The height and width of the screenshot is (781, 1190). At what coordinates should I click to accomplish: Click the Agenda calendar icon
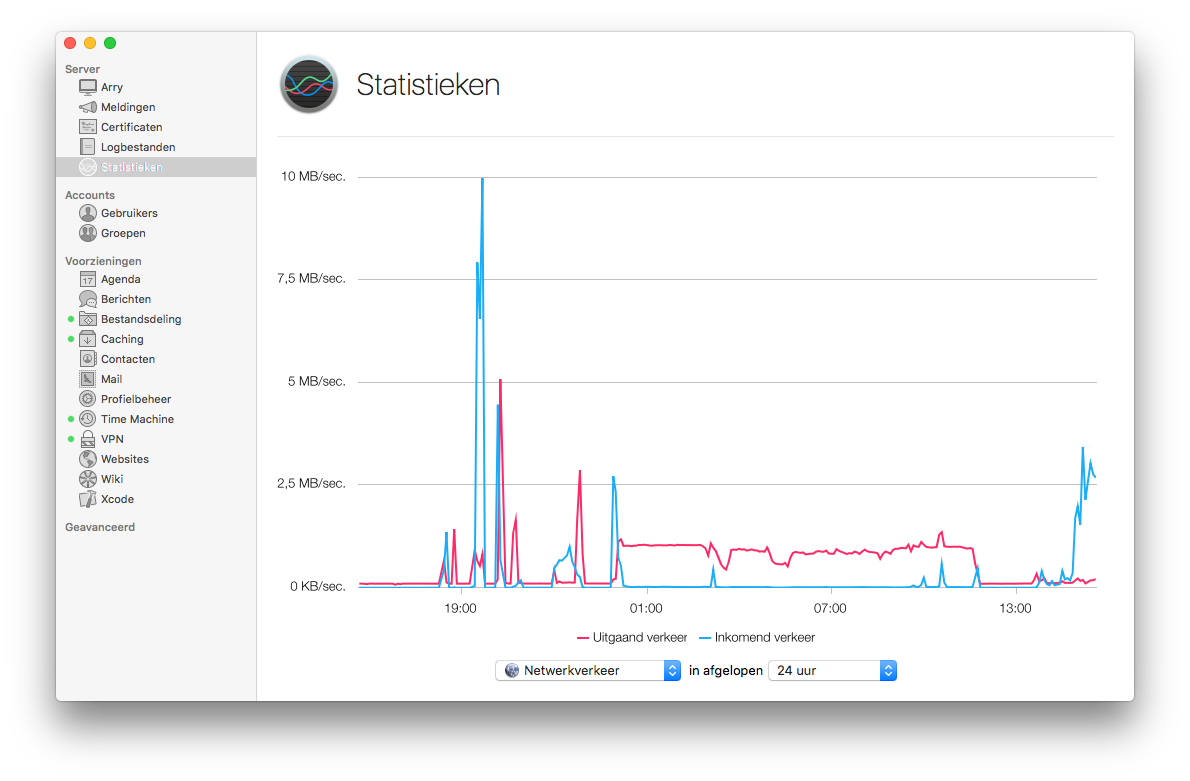click(88, 279)
